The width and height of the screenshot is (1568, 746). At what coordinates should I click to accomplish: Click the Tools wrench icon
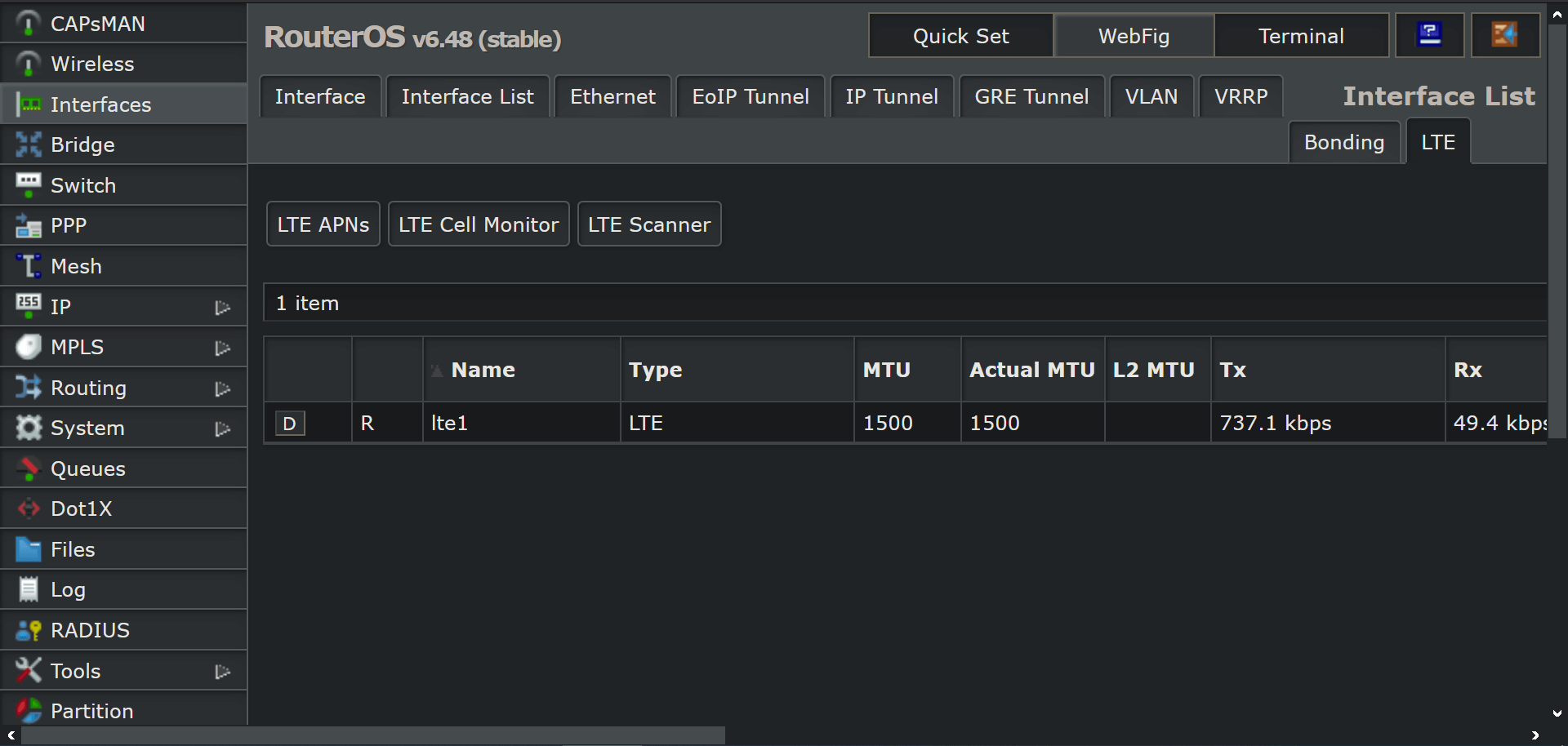[x=28, y=671]
